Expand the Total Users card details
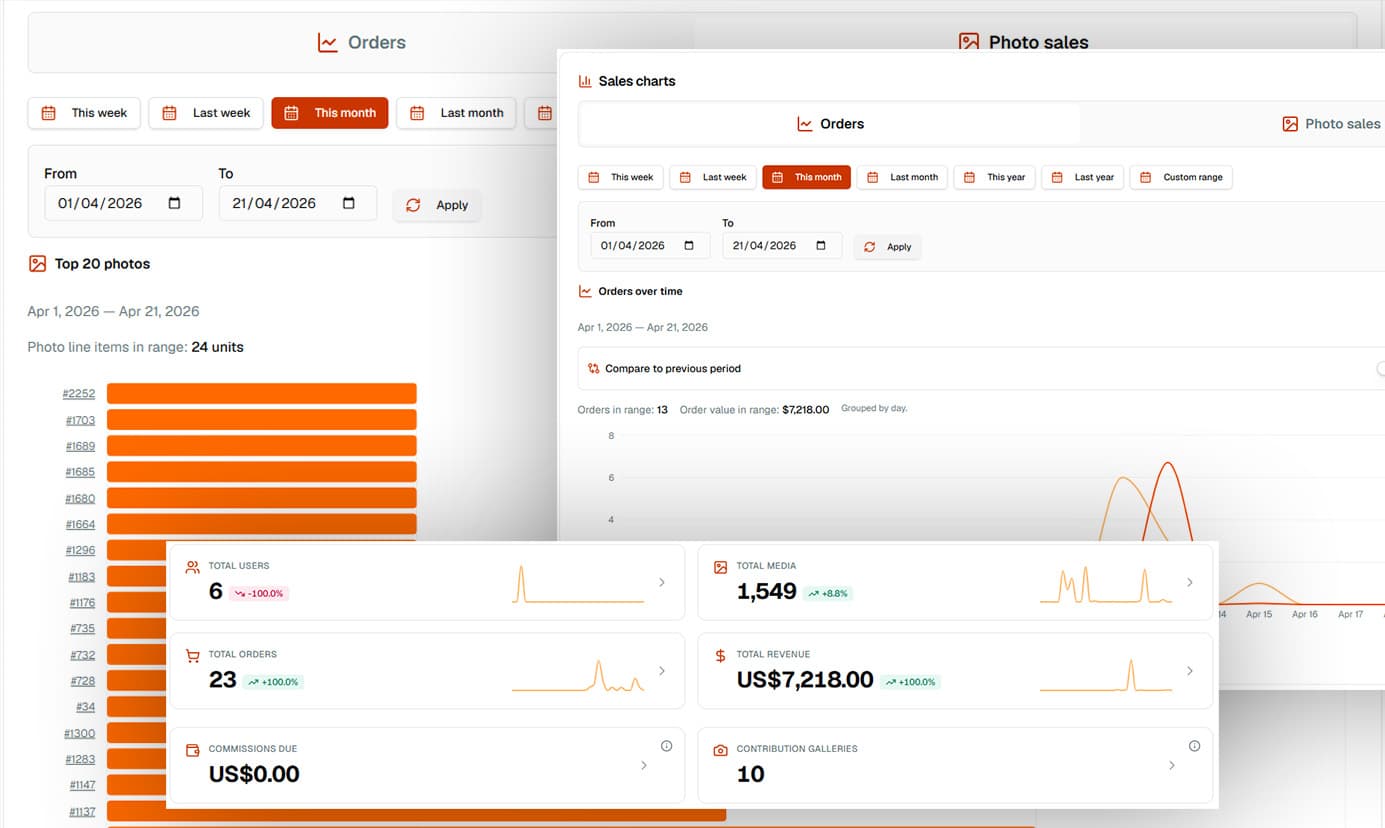 coord(660,581)
